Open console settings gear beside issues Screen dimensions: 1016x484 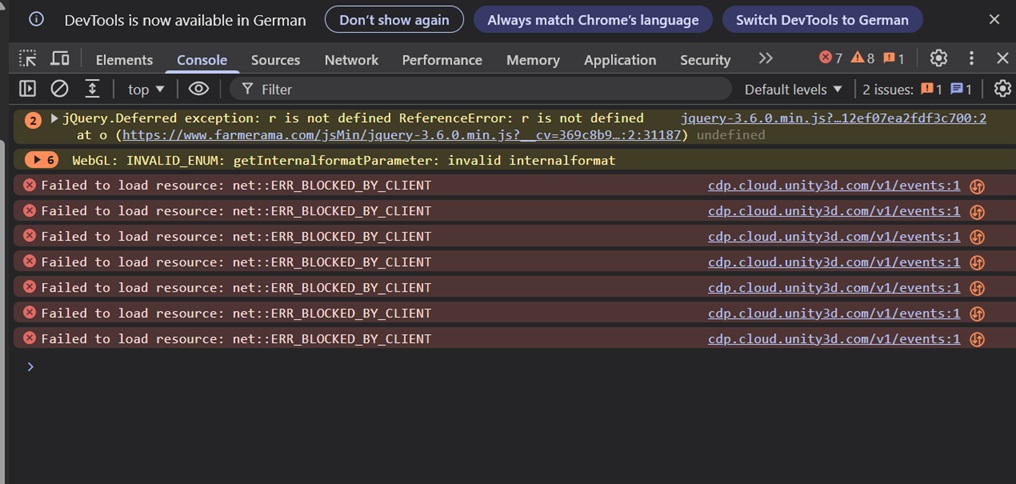(1002, 89)
